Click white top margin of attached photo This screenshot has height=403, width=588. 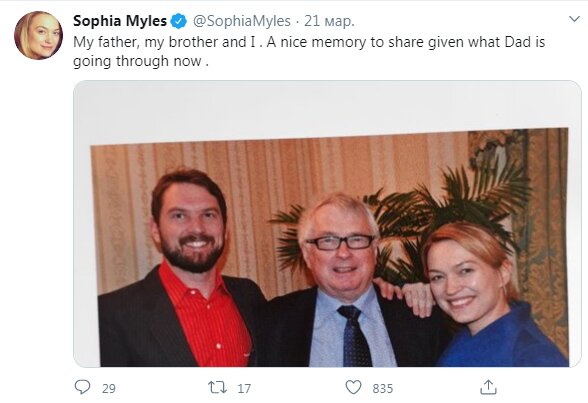(327, 107)
